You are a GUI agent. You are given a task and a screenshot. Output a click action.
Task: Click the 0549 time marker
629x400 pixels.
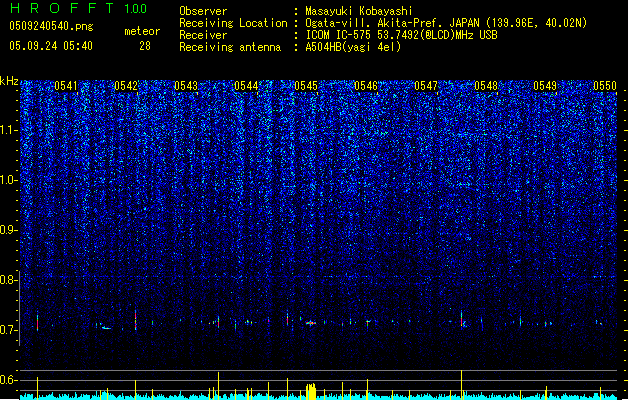[545, 86]
